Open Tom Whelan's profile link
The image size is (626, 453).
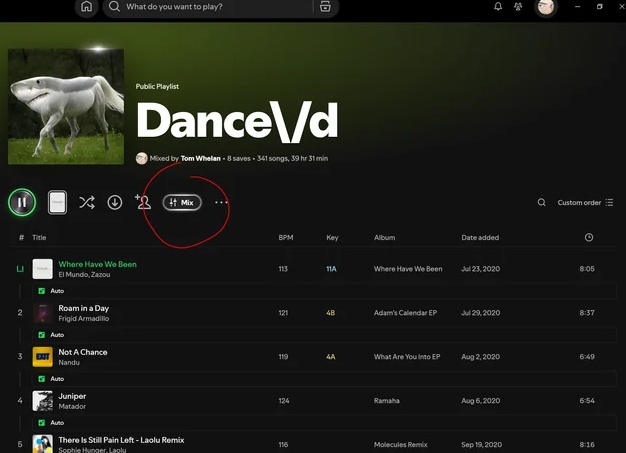pyautogui.click(x=200, y=158)
